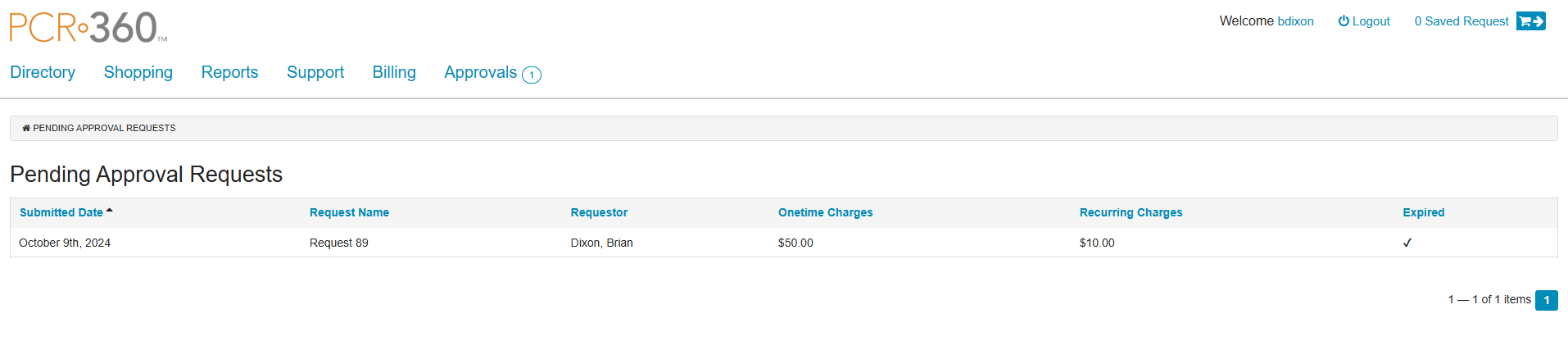Image resolution: width=1568 pixels, height=341 pixels.
Task: Click the home icon in breadcrumb
Action: tap(26, 128)
